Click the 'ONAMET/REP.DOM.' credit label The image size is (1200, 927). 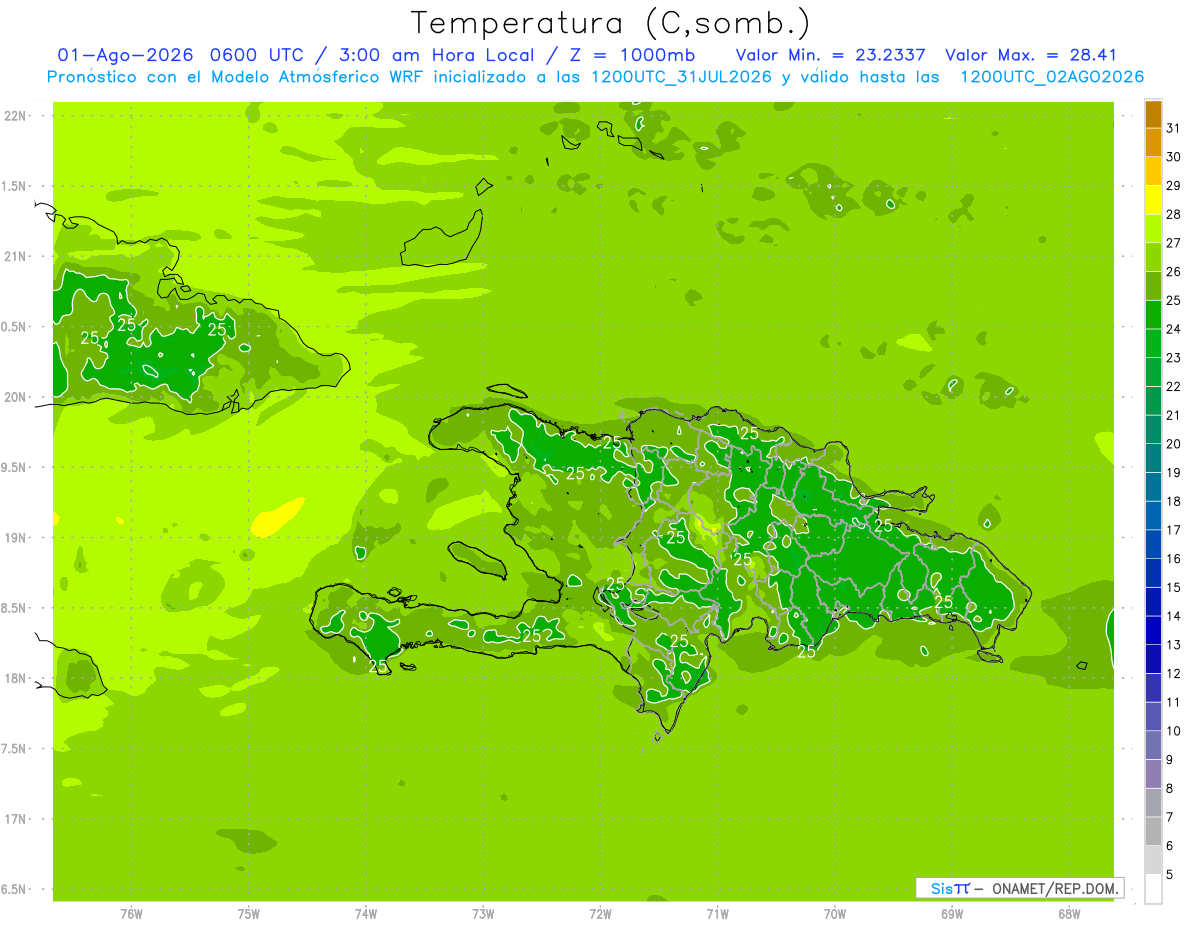[1056, 888]
